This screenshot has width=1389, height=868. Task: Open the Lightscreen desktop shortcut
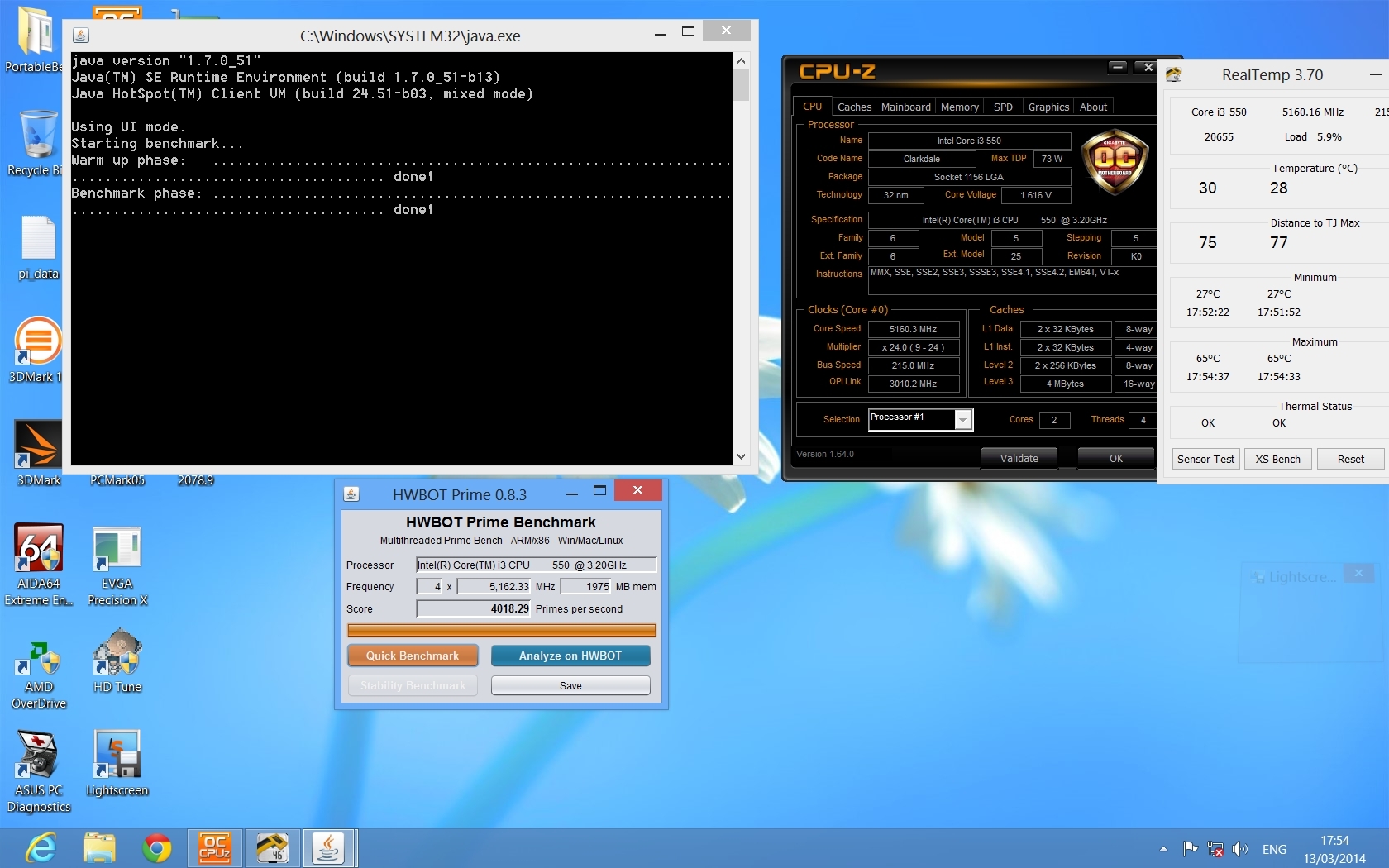pos(117,763)
